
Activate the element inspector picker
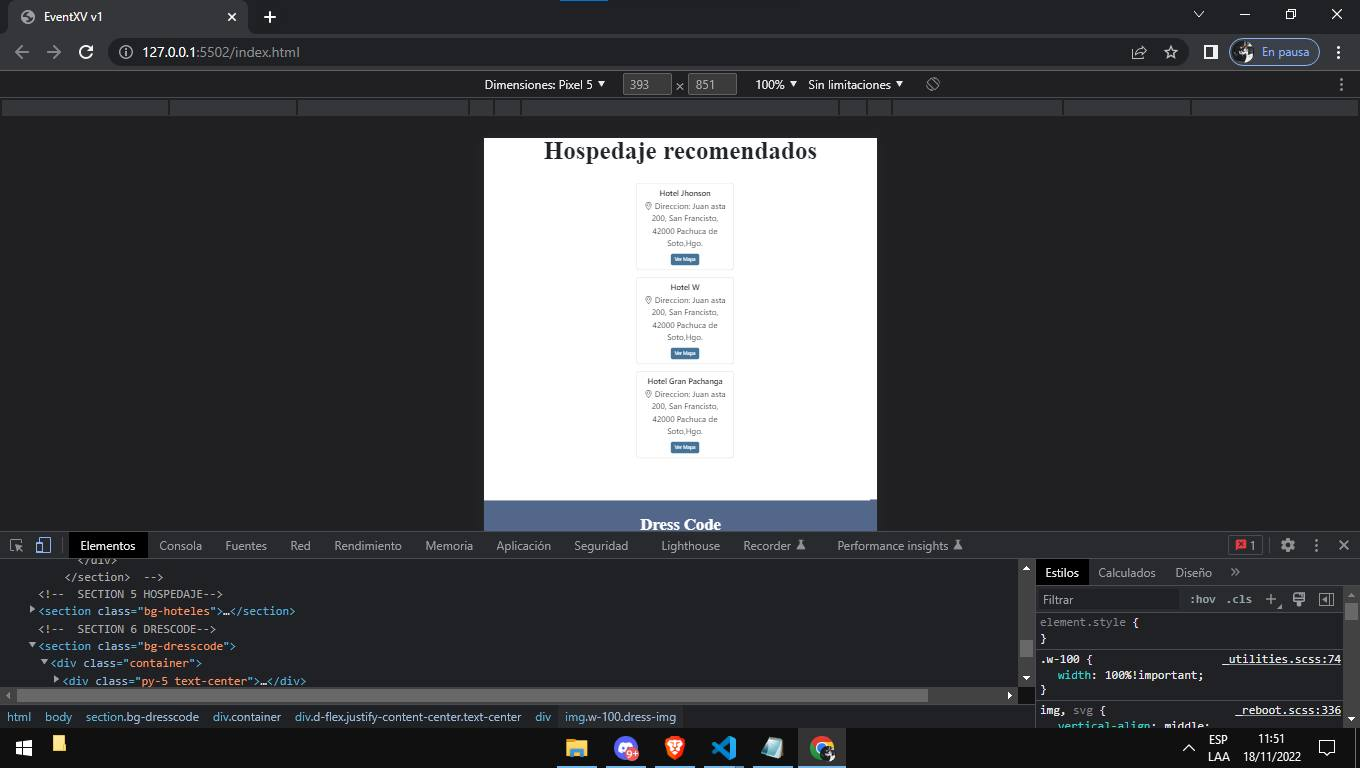[x=16, y=545]
